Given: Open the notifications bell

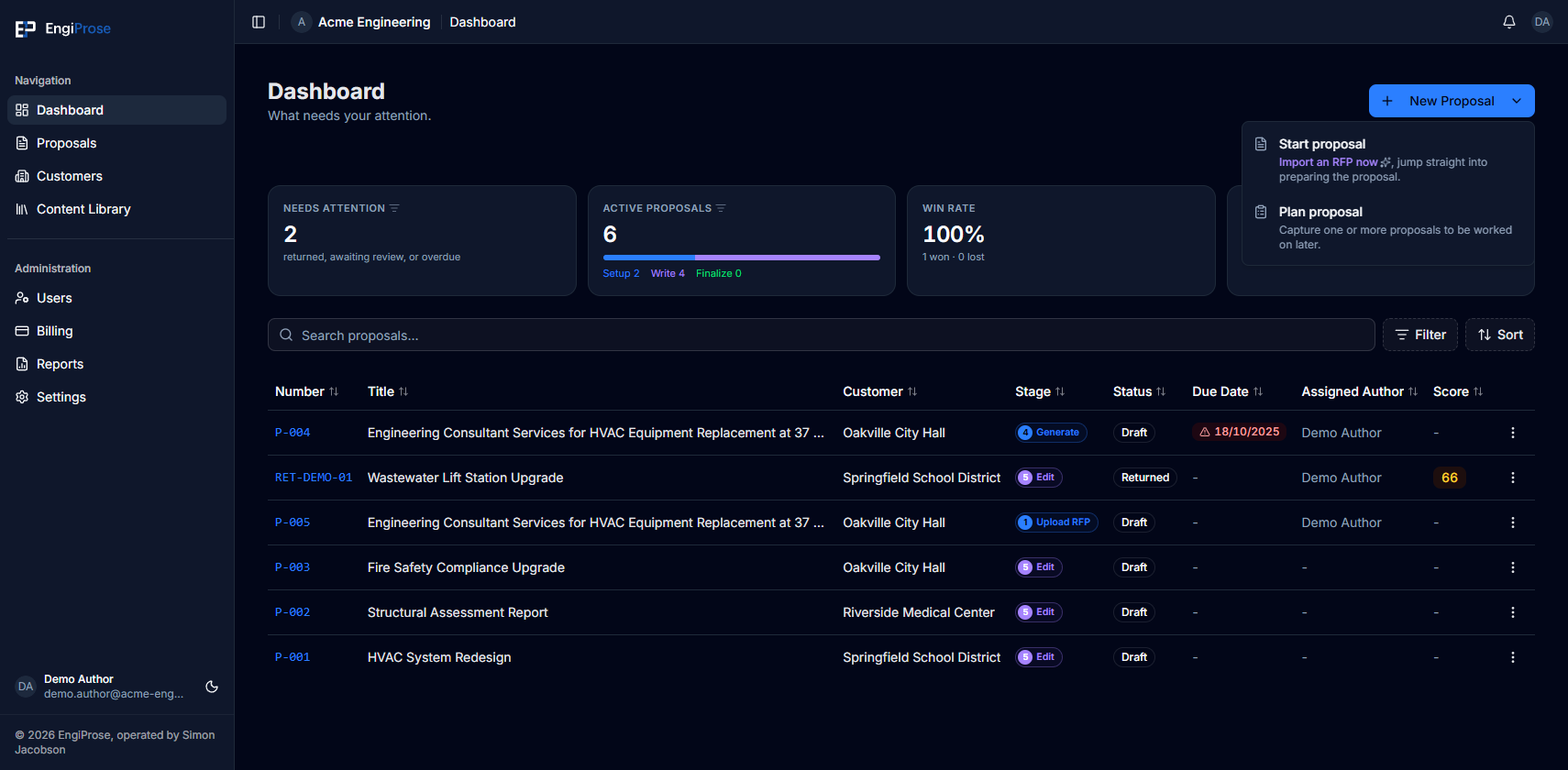Looking at the screenshot, I should tap(1509, 22).
